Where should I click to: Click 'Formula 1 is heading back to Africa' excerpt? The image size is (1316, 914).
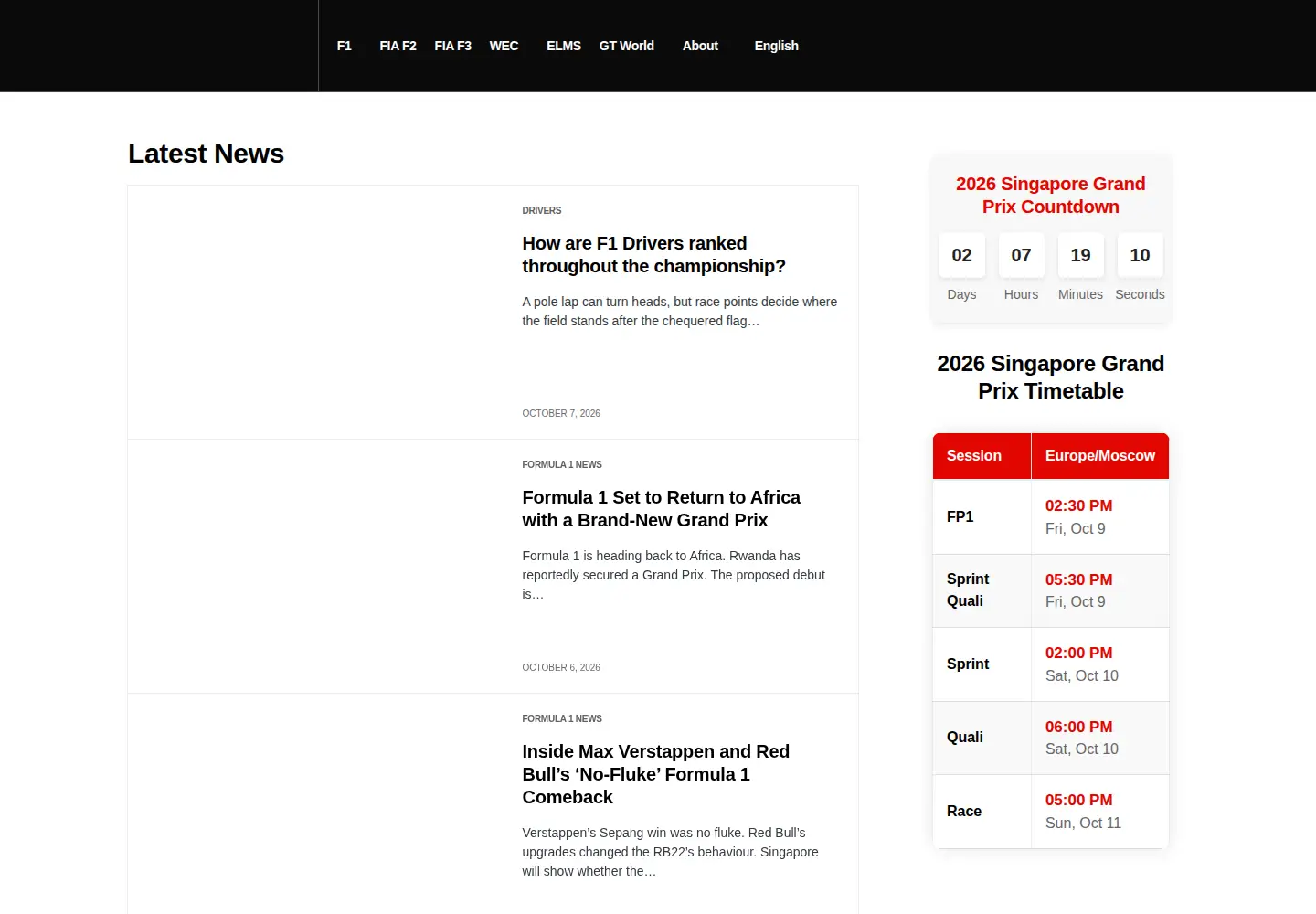674,575
